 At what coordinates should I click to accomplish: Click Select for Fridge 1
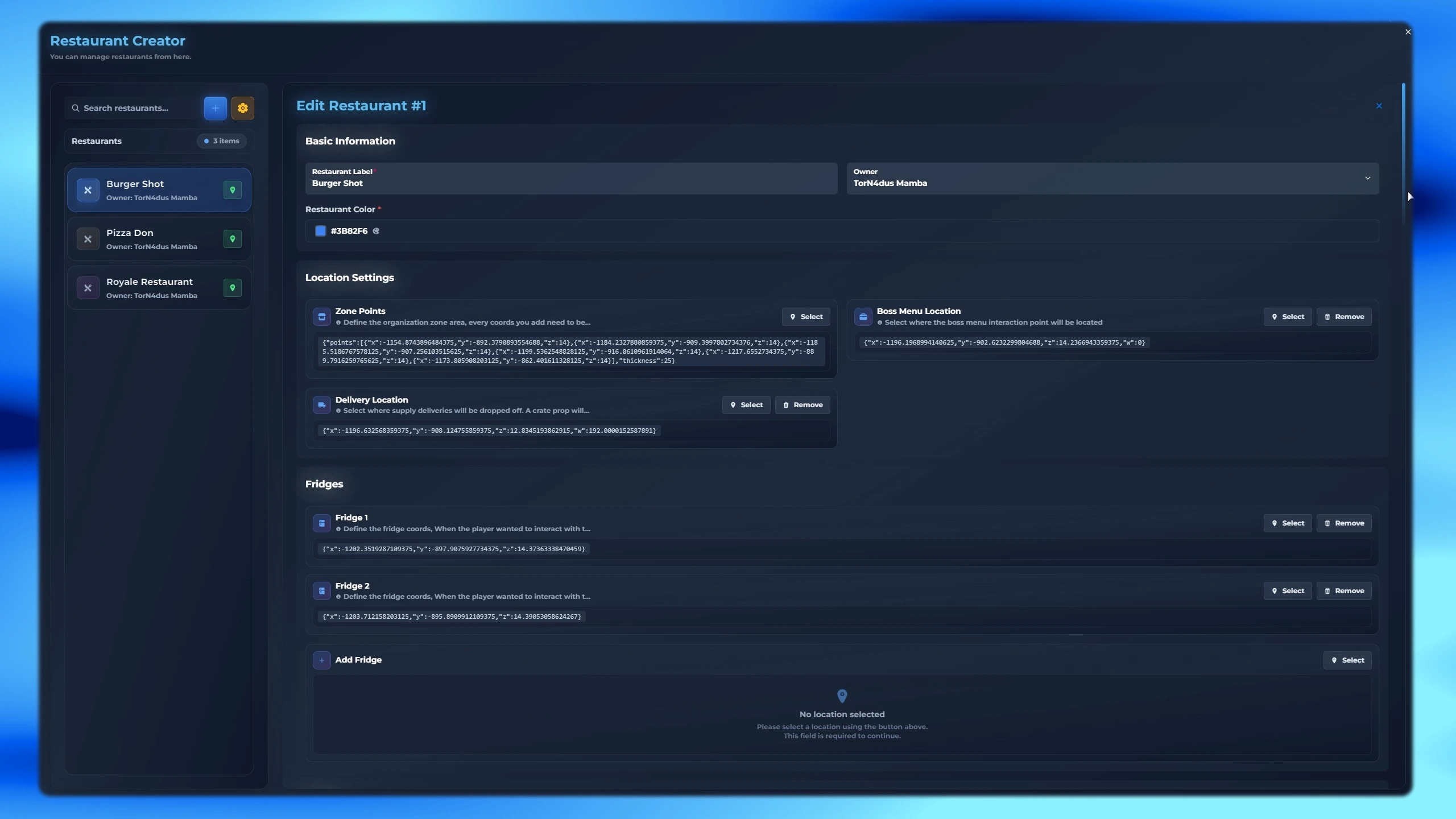[x=1287, y=523]
